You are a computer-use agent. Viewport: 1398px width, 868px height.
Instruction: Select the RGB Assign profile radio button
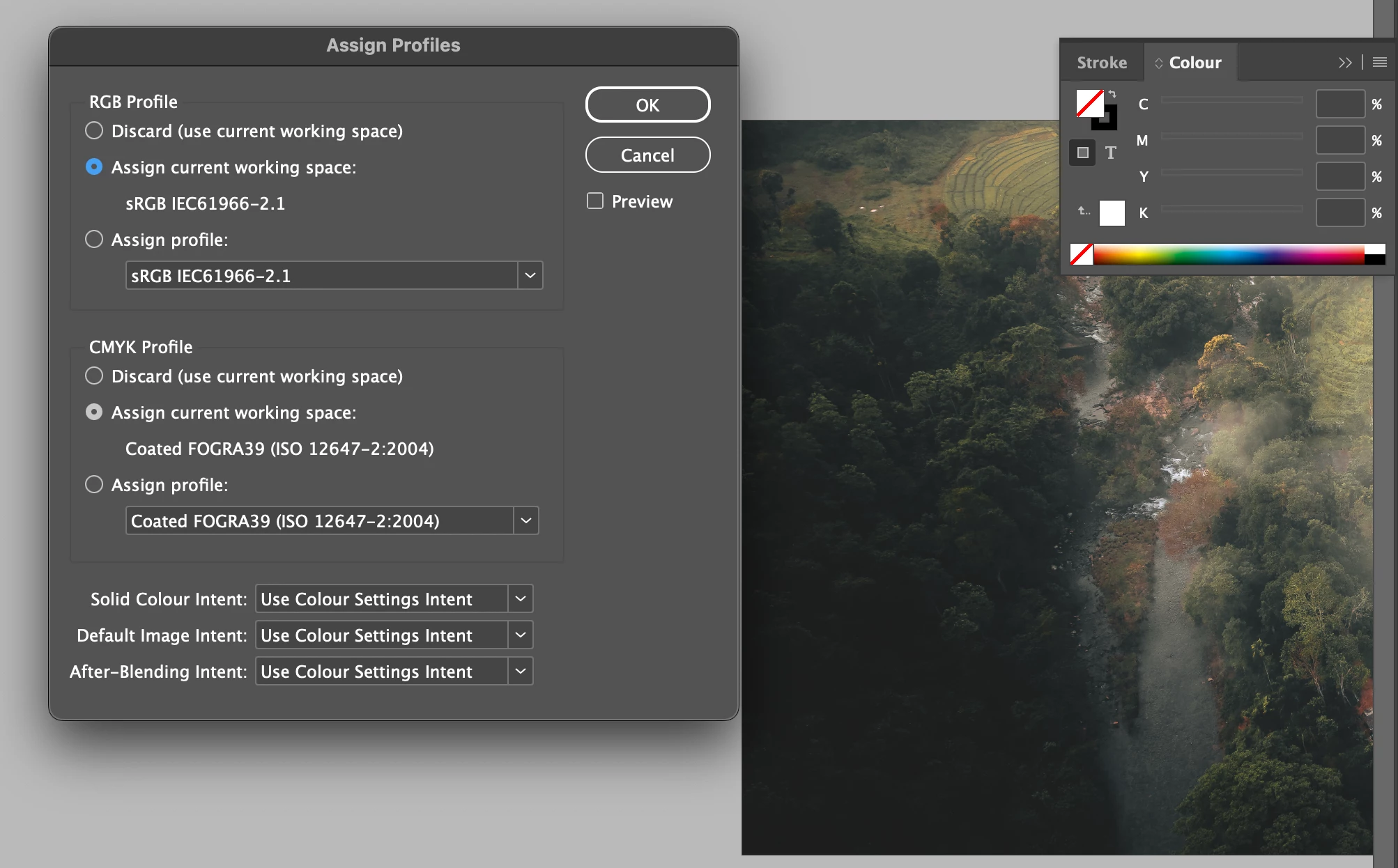pyautogui.click(x=94, y=240)
